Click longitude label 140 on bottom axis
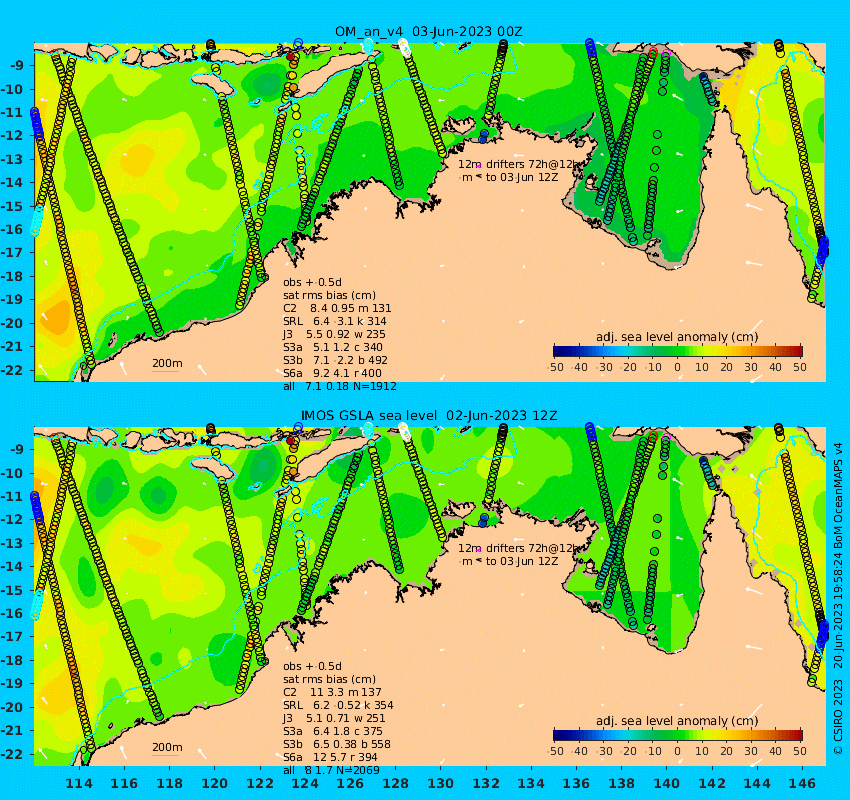This screenshot has width=850, height=800. 666,783
